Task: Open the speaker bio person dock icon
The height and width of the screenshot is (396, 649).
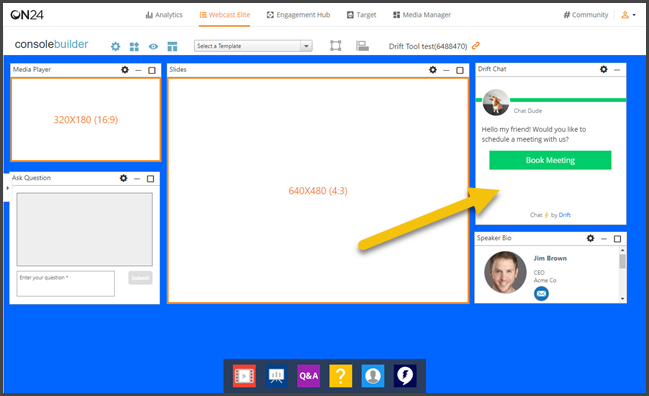Action: pyautogui.click(x=373, y=376)
